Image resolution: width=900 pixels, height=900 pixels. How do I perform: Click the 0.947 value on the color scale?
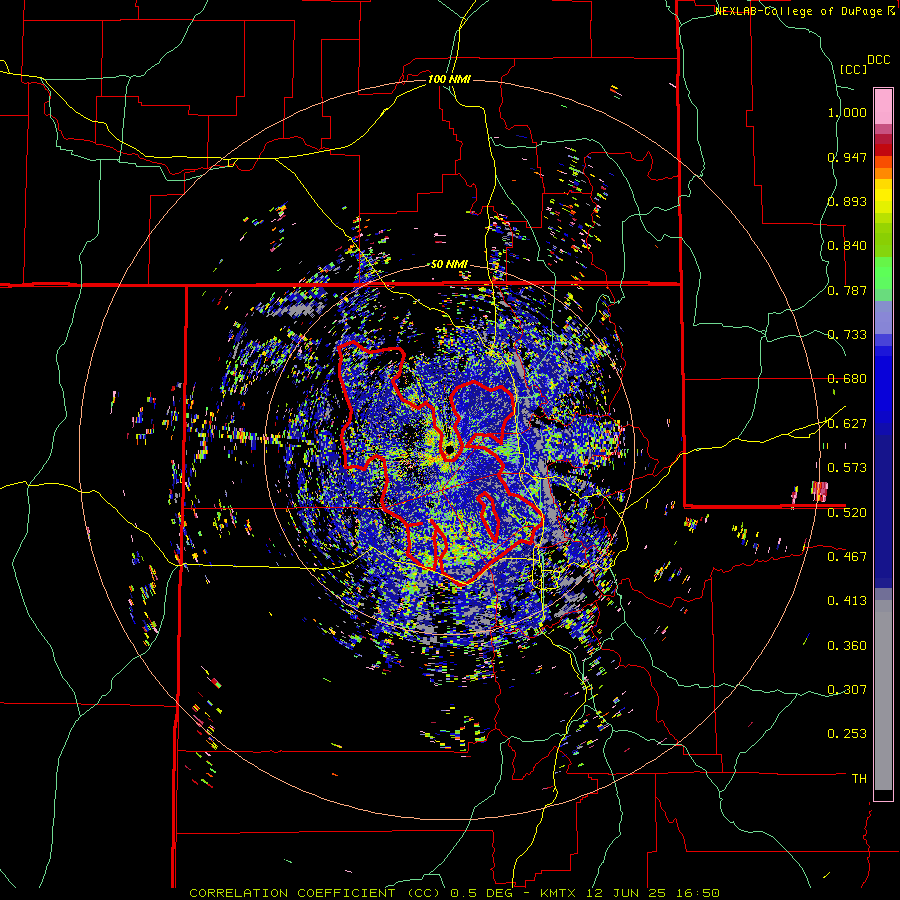(847, 157)
